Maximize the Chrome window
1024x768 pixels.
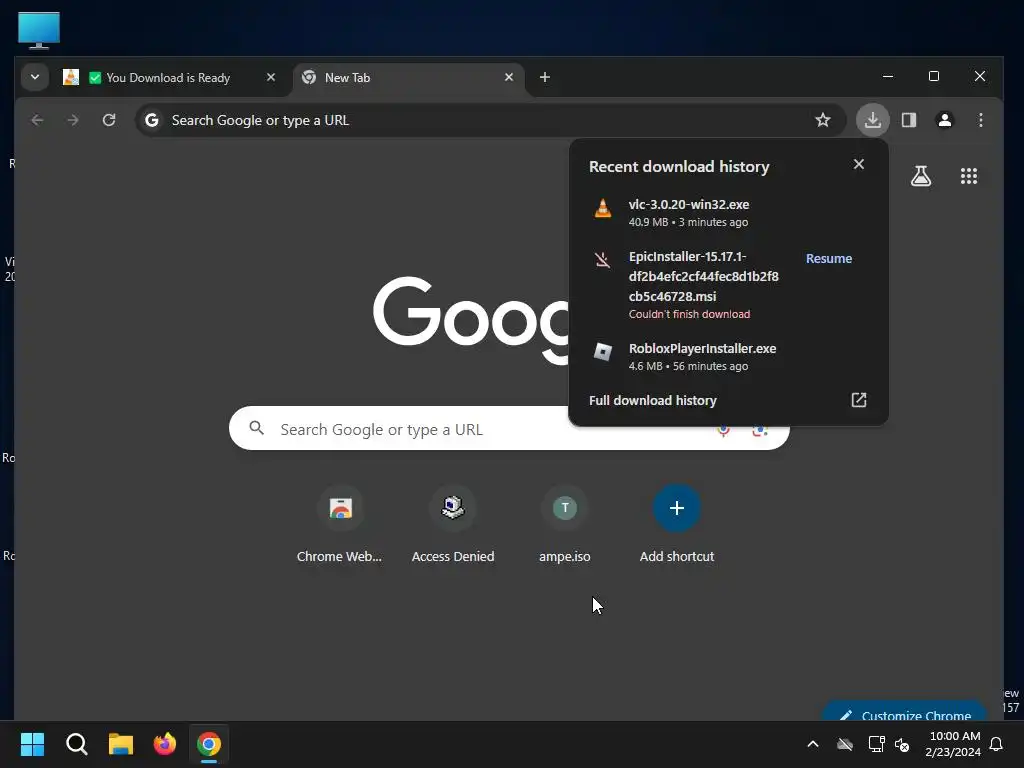pyautogui.click(x=934, y=76)
